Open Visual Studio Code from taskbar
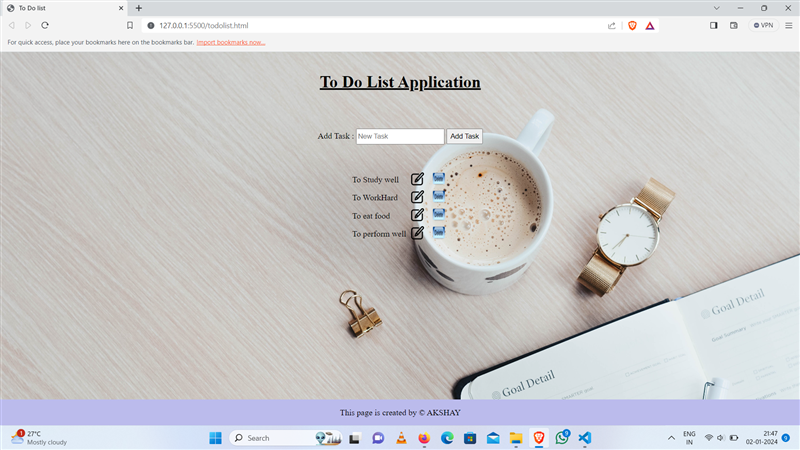The height and width of the screenshot is (450, 800). point(585,438)
